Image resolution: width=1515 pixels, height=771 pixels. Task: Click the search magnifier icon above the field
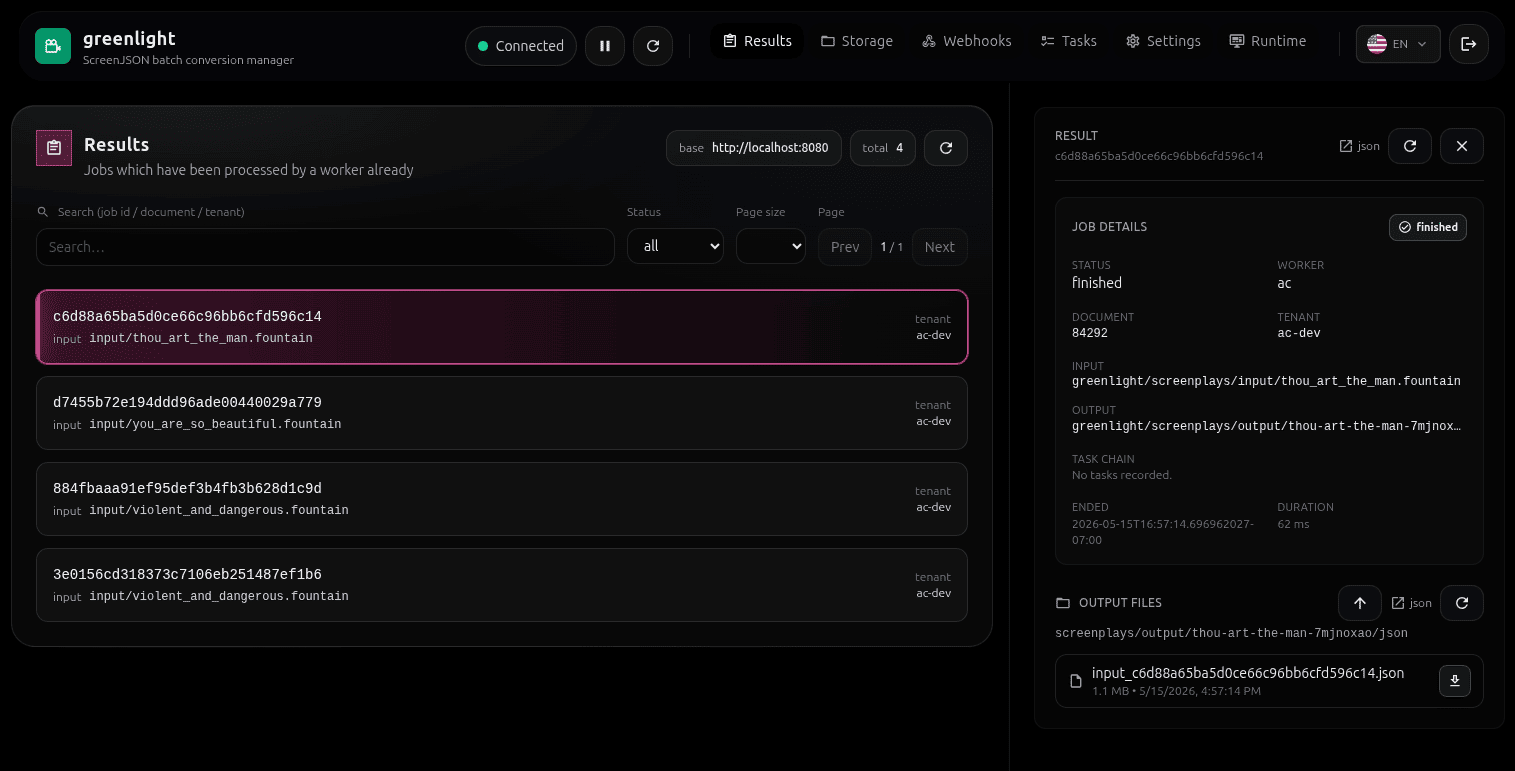pyautogui.click(x=43, y=212)
